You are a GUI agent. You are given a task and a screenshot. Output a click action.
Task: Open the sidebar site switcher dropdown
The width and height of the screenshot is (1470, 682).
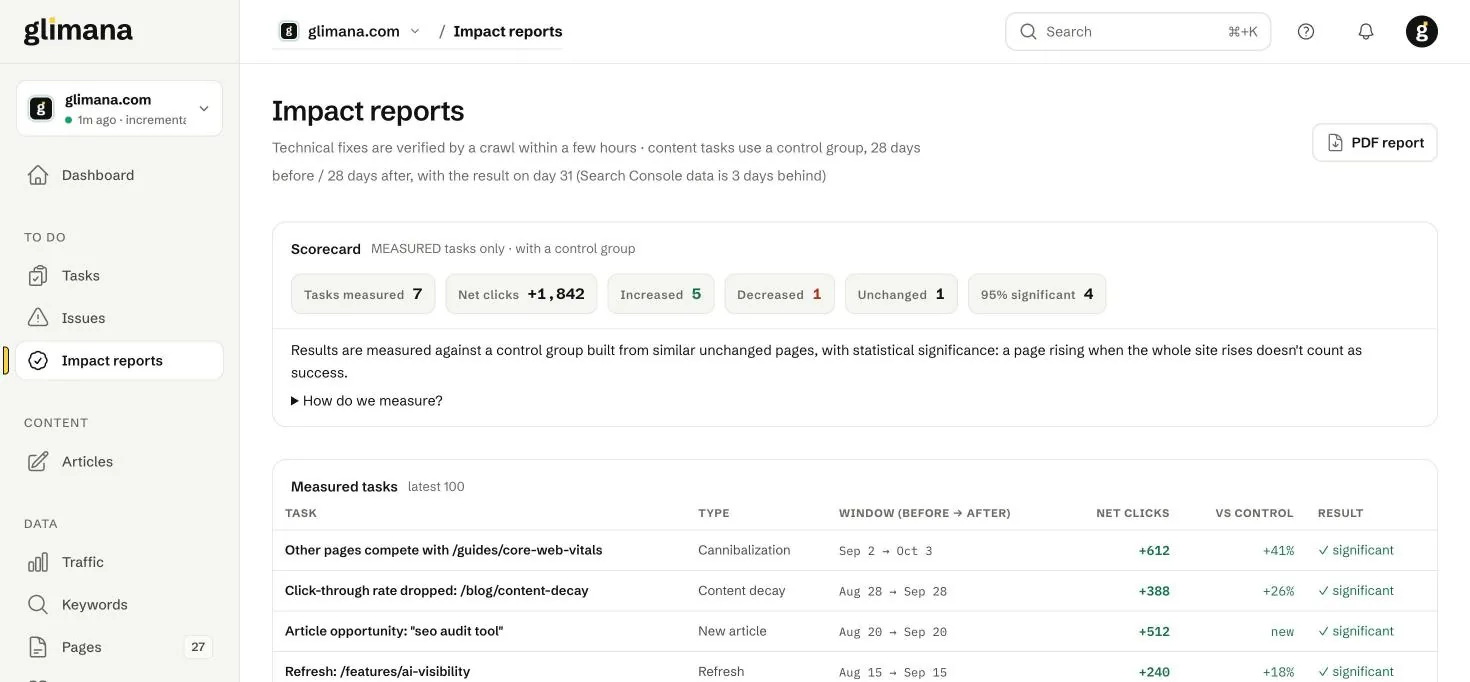pyautogui.click(x=119, y=108)
